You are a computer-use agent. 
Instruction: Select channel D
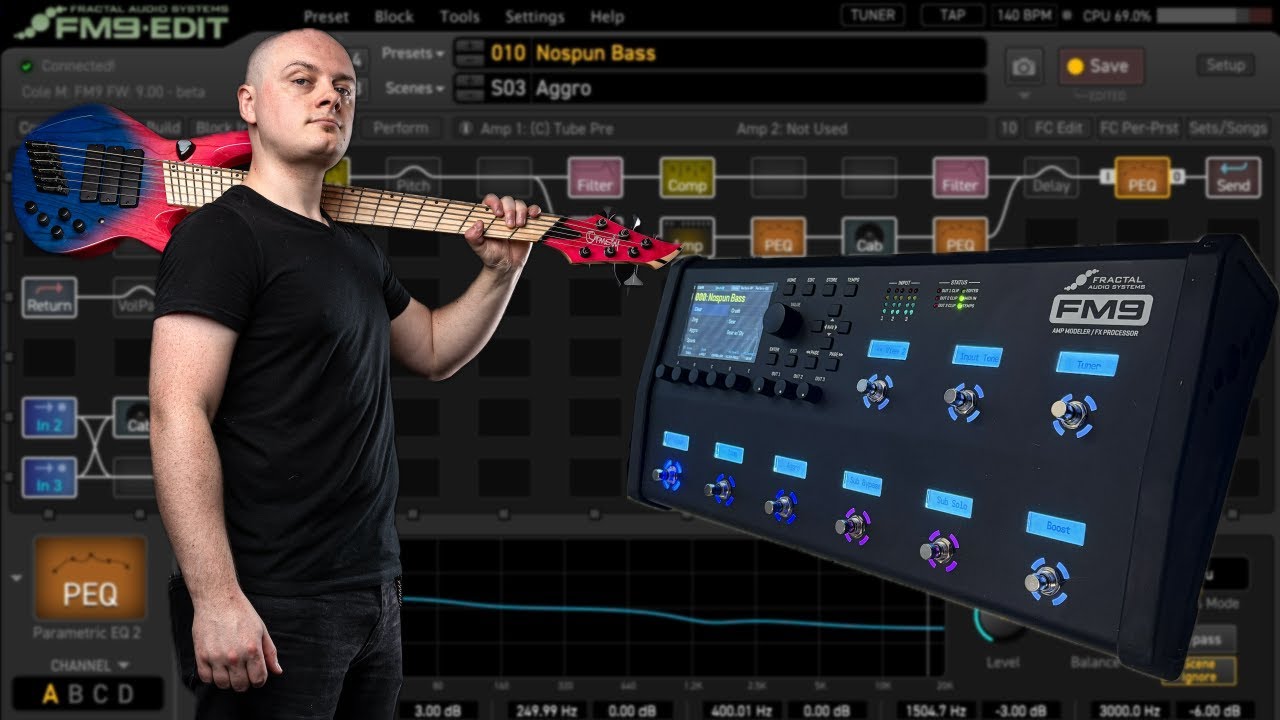click(x=126, y=694)
